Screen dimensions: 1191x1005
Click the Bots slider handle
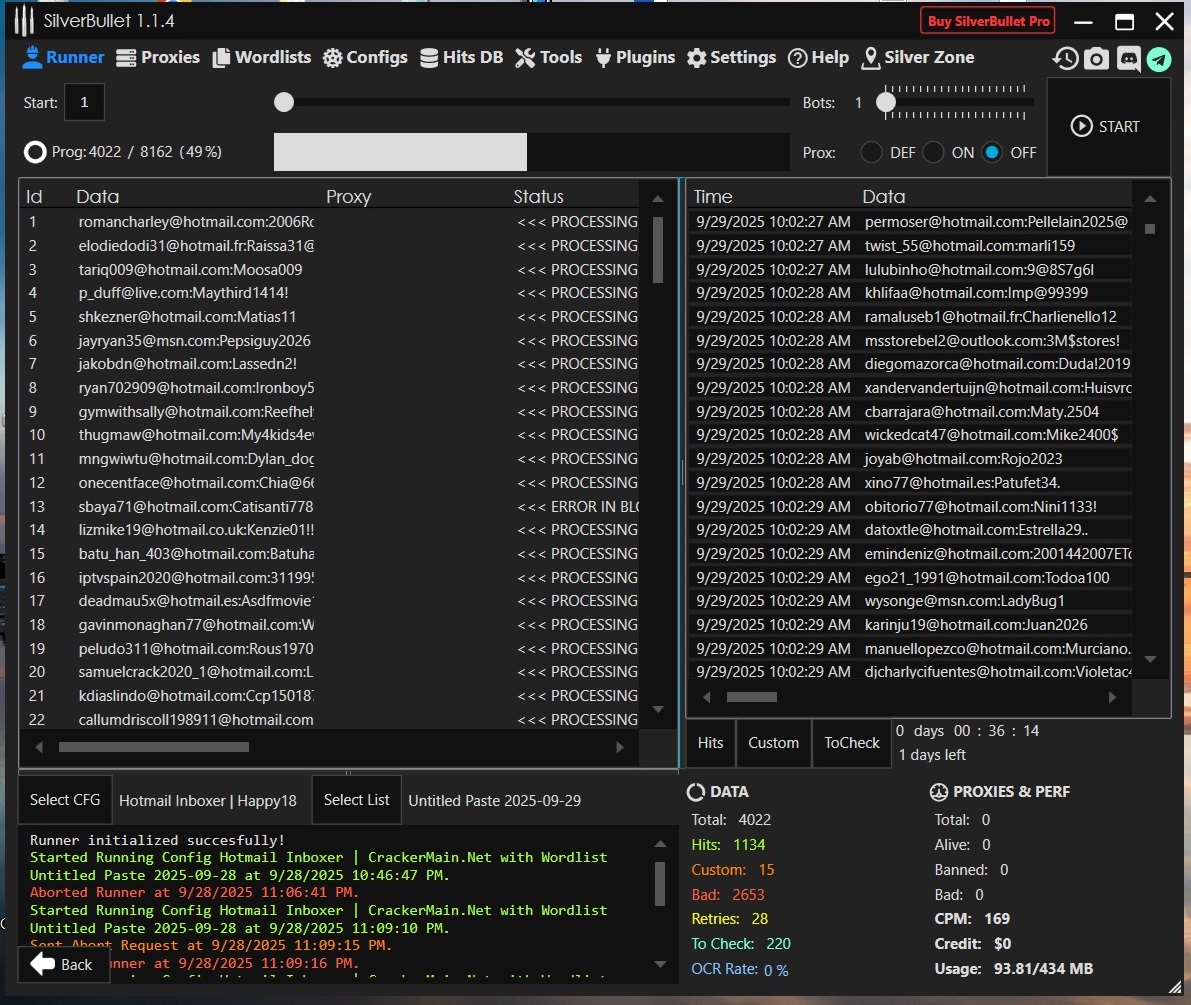pyautogui.click(x=886, y=102)
